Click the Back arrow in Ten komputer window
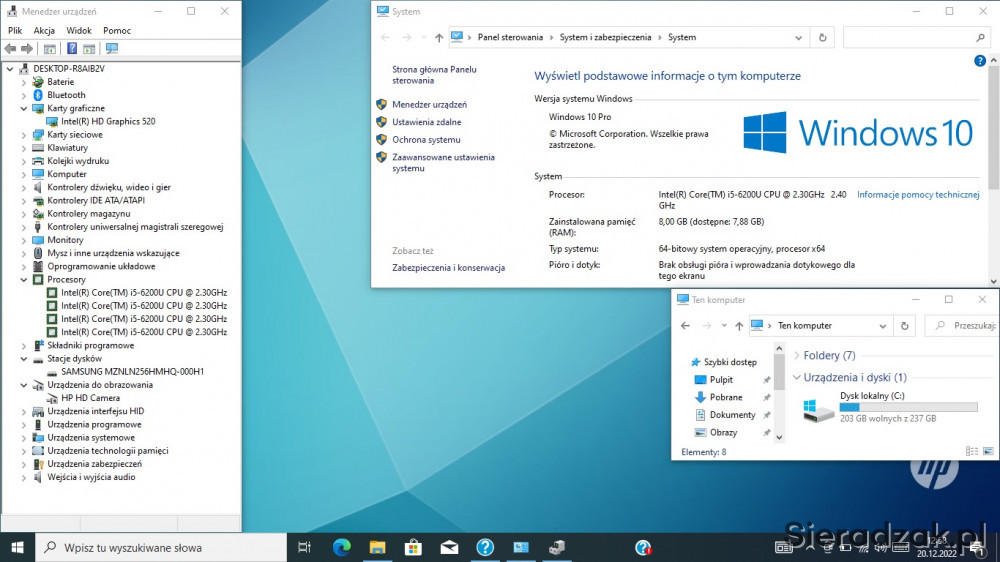The image size is (1000, 562). 685,326
